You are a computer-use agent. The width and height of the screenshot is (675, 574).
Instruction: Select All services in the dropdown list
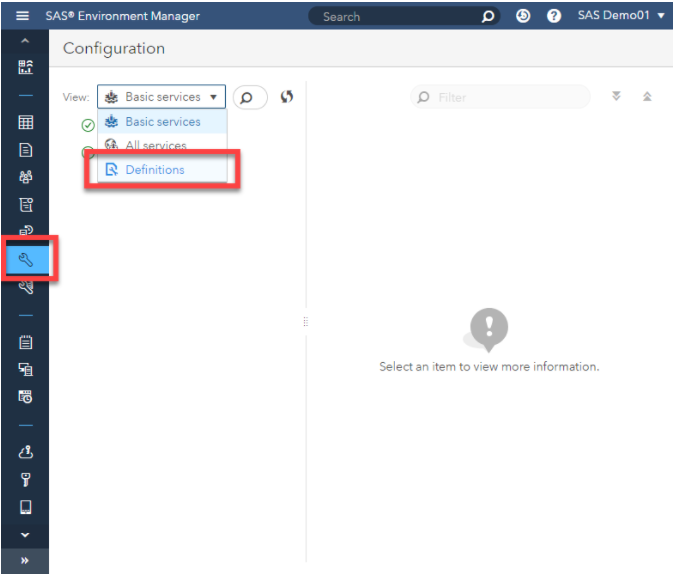coord(162,145)
